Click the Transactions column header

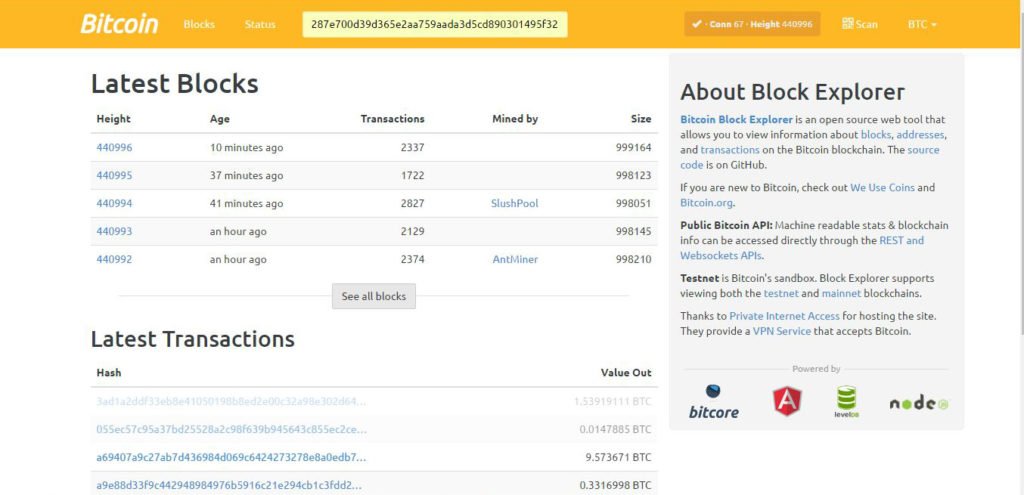pos(392,119)
